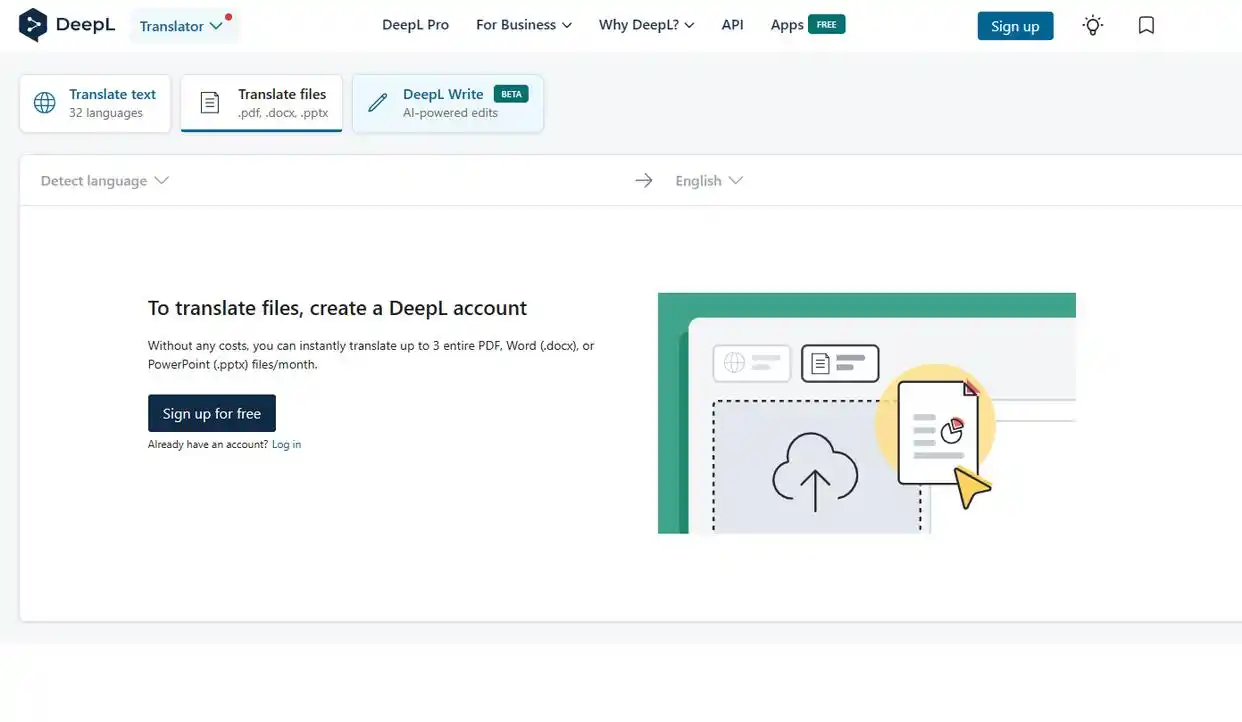This screenshot has height=722, width=1242.
Task: Open the API navigation link
Action: 733,25
